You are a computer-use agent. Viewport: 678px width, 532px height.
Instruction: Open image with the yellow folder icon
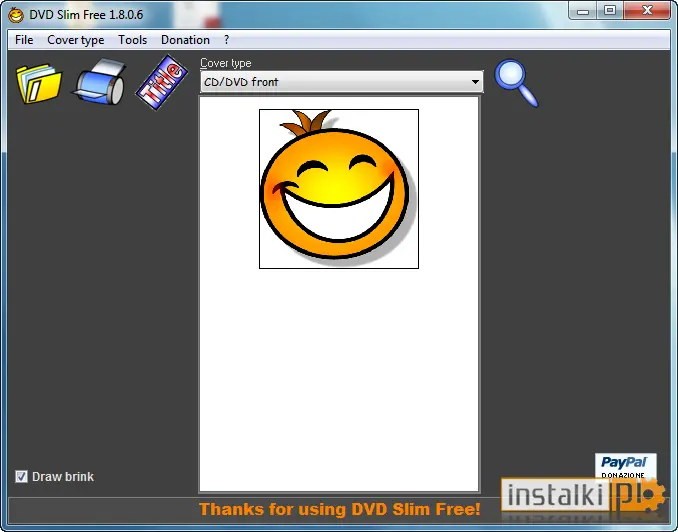[x=39, y=83]
